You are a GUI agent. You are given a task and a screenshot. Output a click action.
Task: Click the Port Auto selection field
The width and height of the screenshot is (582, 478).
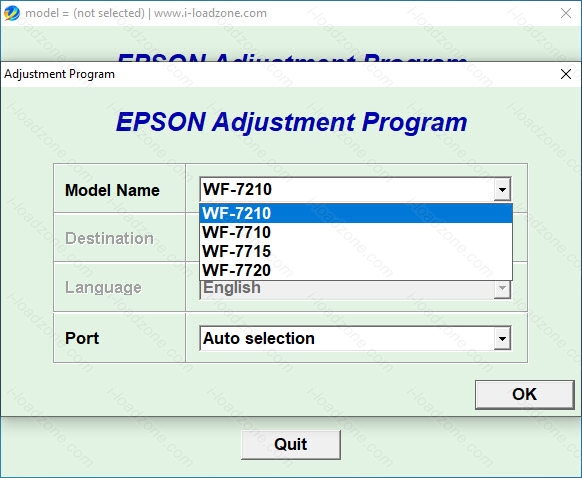coord(355,338)
